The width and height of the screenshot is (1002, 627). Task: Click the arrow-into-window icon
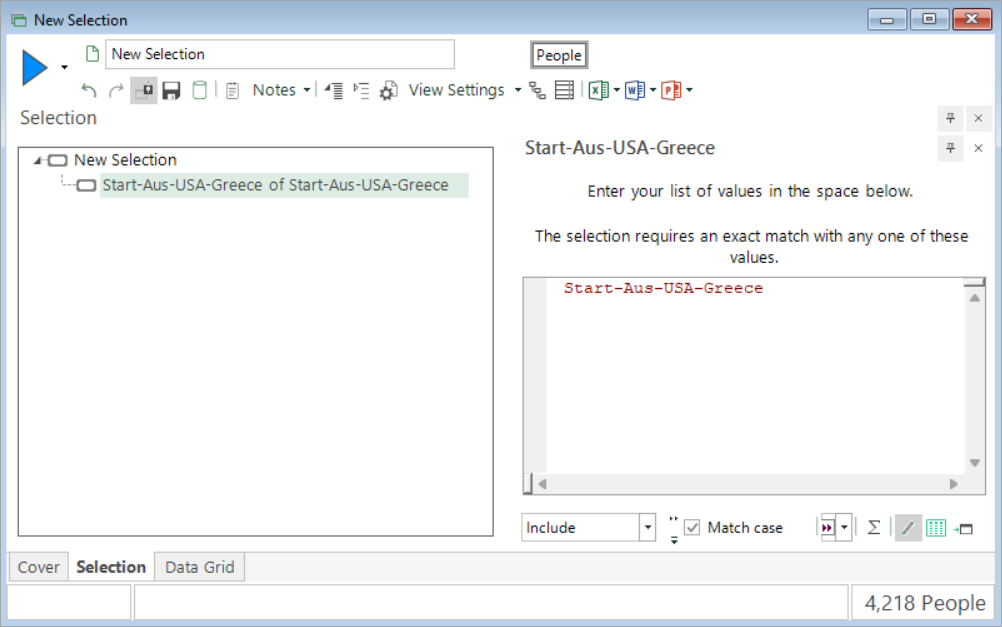pos(963,529)
